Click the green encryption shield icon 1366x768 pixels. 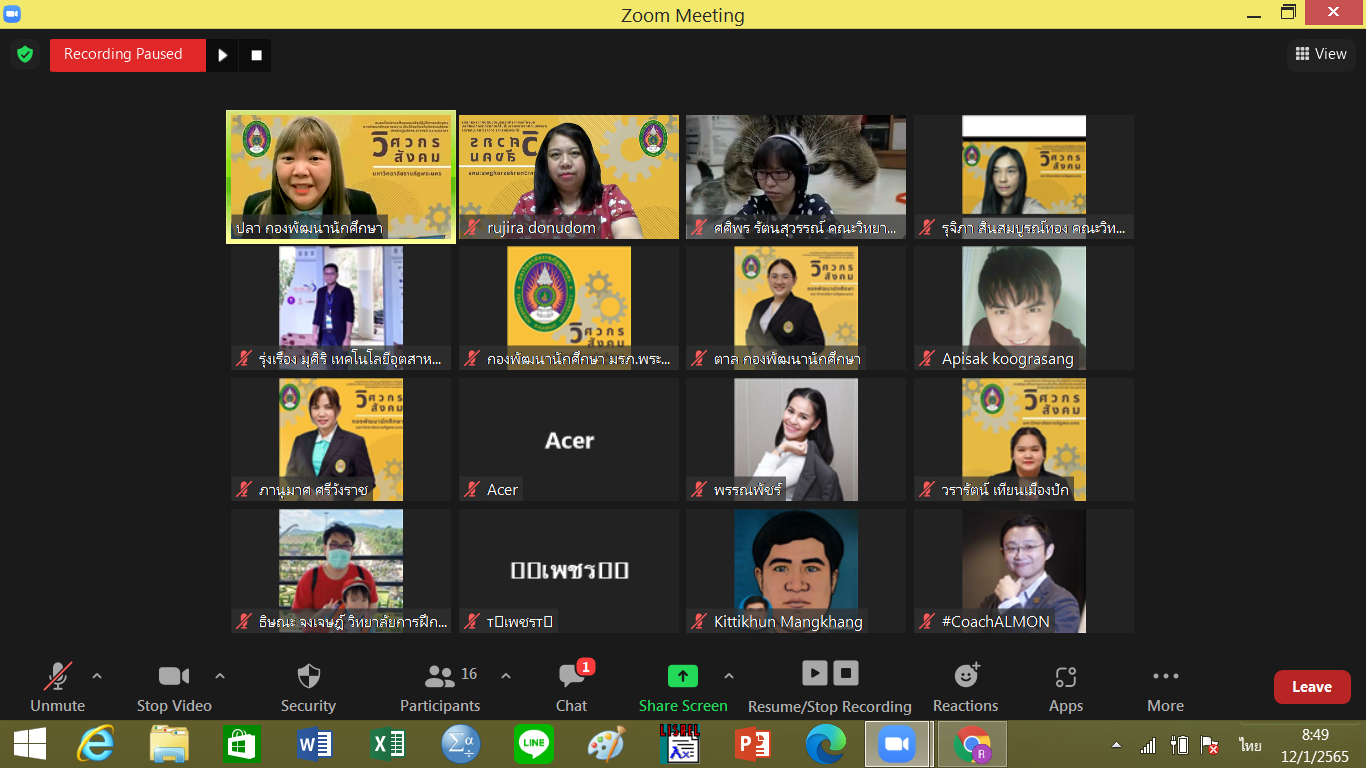(x=25, y=54)
